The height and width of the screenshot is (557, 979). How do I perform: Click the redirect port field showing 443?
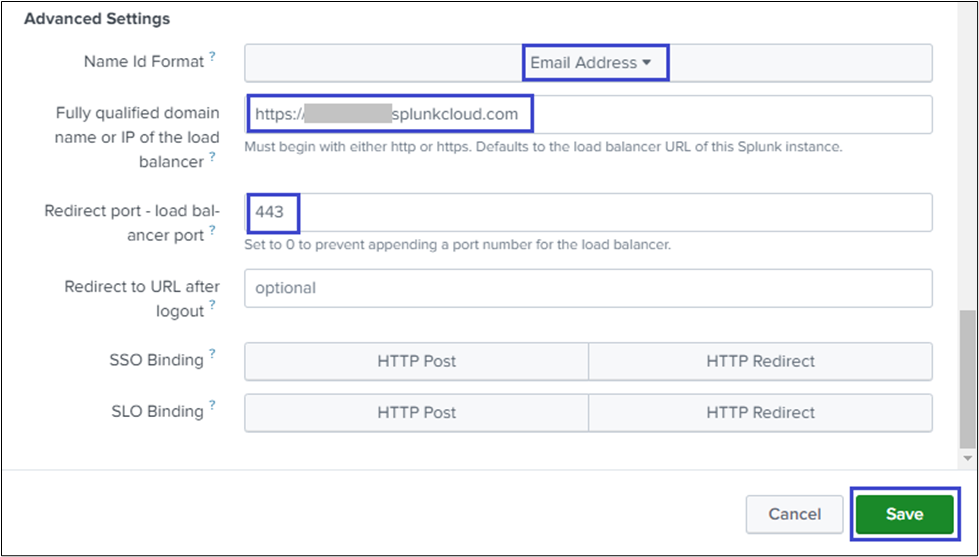click(600, 212)
